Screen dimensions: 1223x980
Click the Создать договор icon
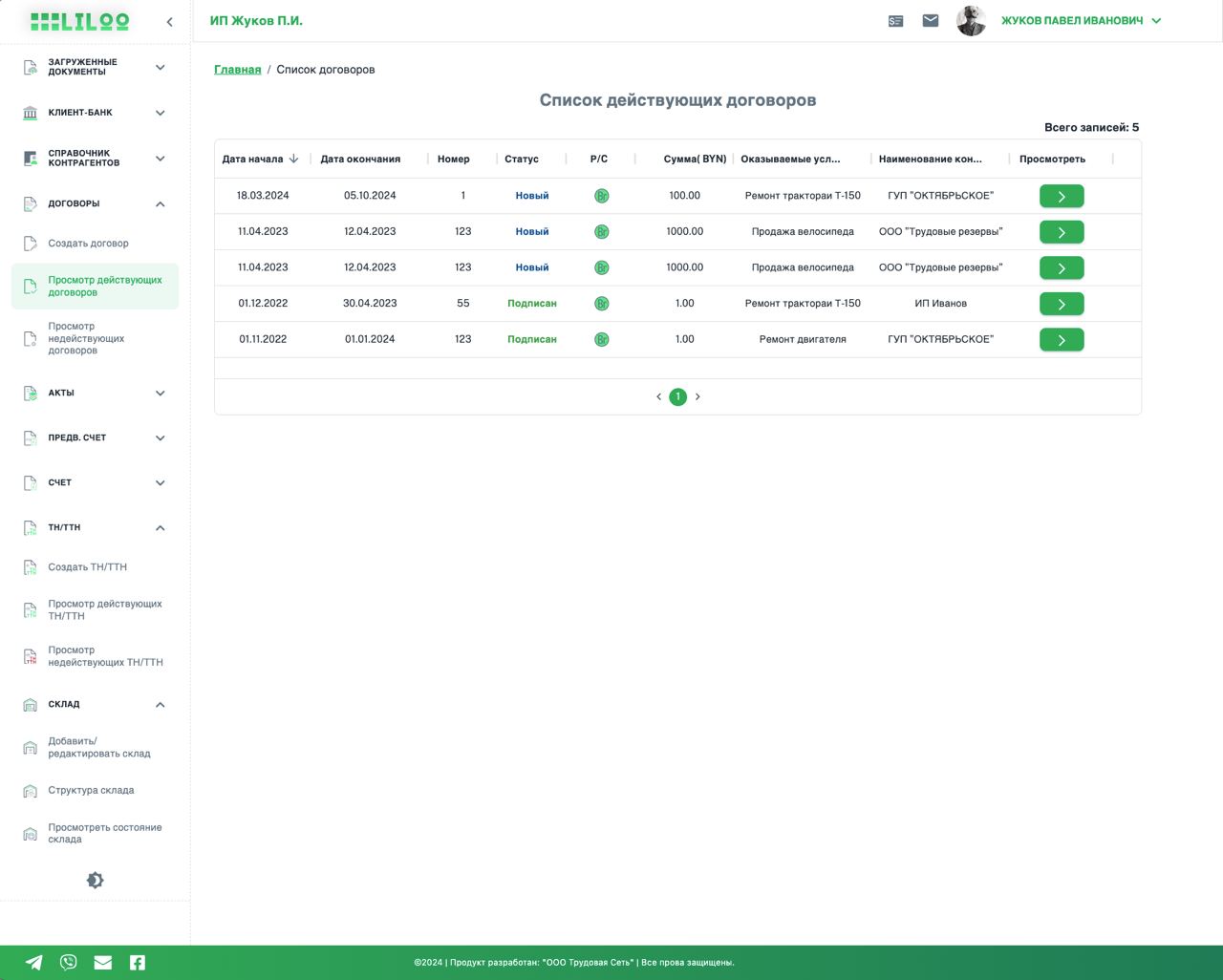[x=31, y=244]
